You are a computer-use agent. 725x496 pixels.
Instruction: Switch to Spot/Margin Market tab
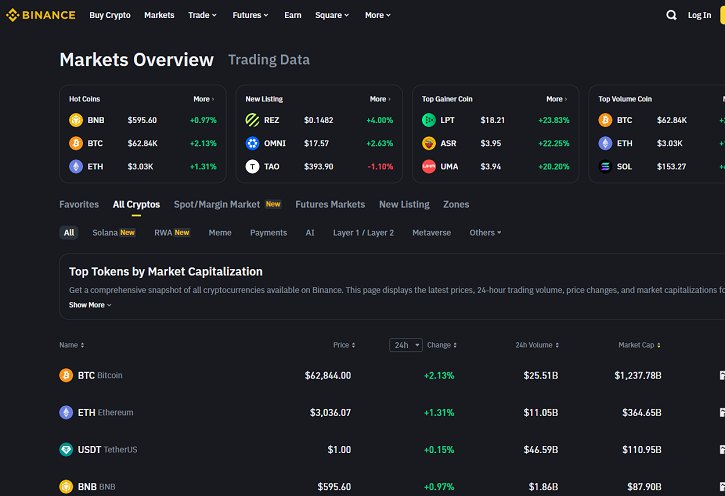click(227, 204)
